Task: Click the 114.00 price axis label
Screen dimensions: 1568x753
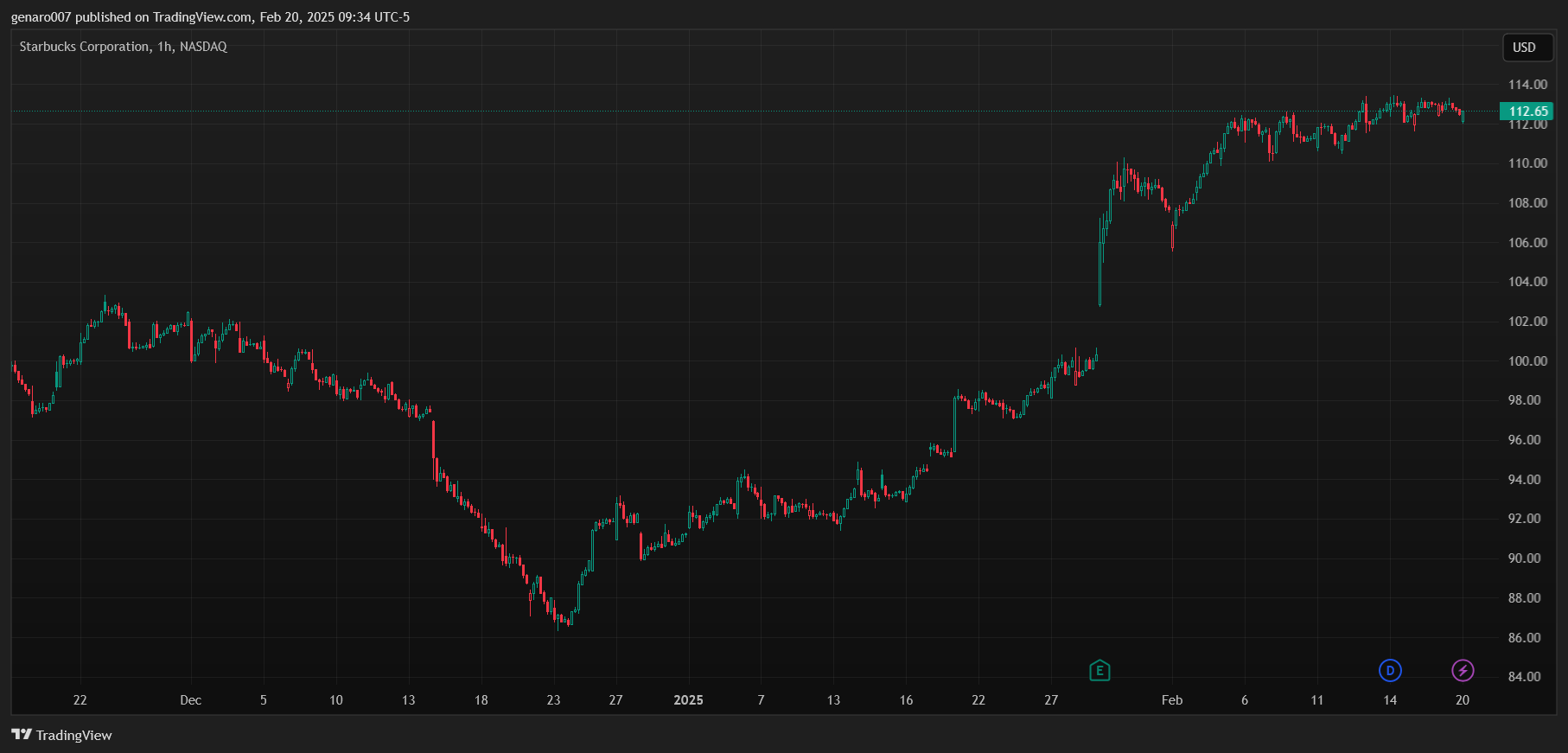Action: 1527,84
